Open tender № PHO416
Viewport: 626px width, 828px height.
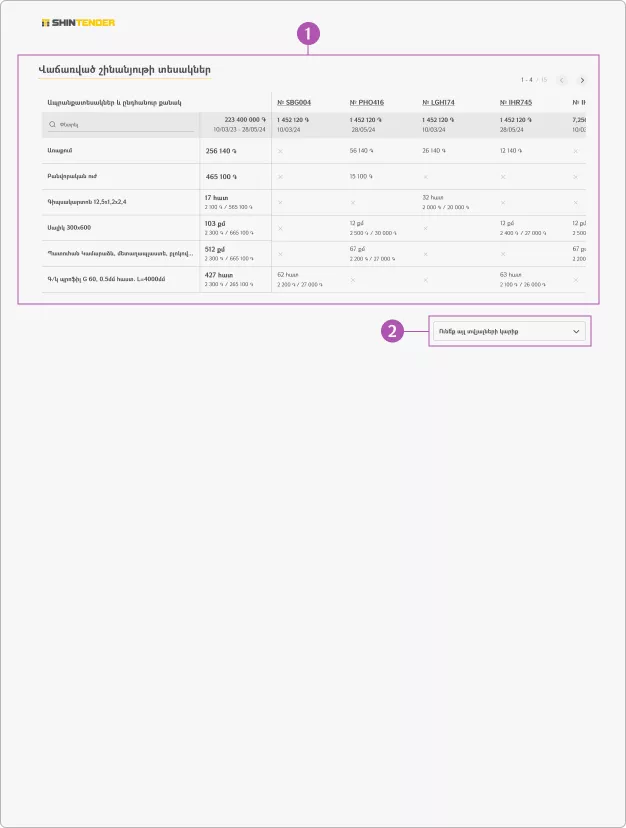[x=367, y=102]
